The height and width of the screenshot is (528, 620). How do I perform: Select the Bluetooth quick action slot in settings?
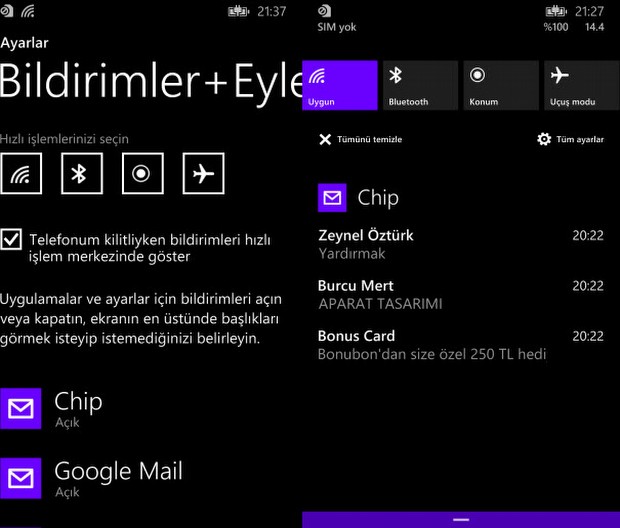pos(81,173)
